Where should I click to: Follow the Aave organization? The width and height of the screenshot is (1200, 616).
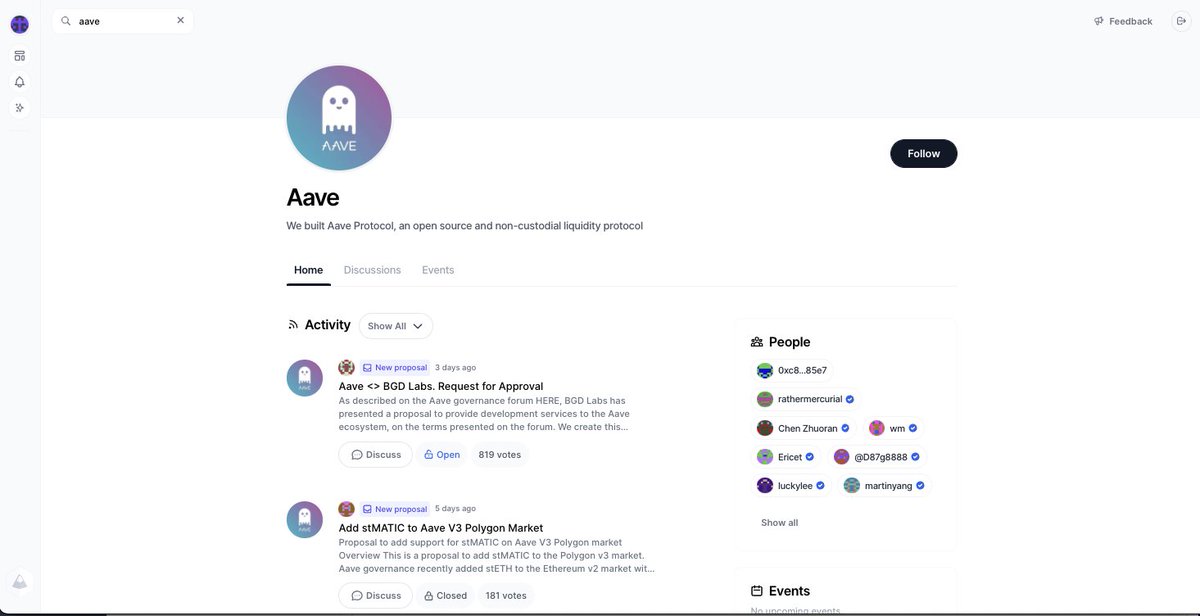point(923,153)
